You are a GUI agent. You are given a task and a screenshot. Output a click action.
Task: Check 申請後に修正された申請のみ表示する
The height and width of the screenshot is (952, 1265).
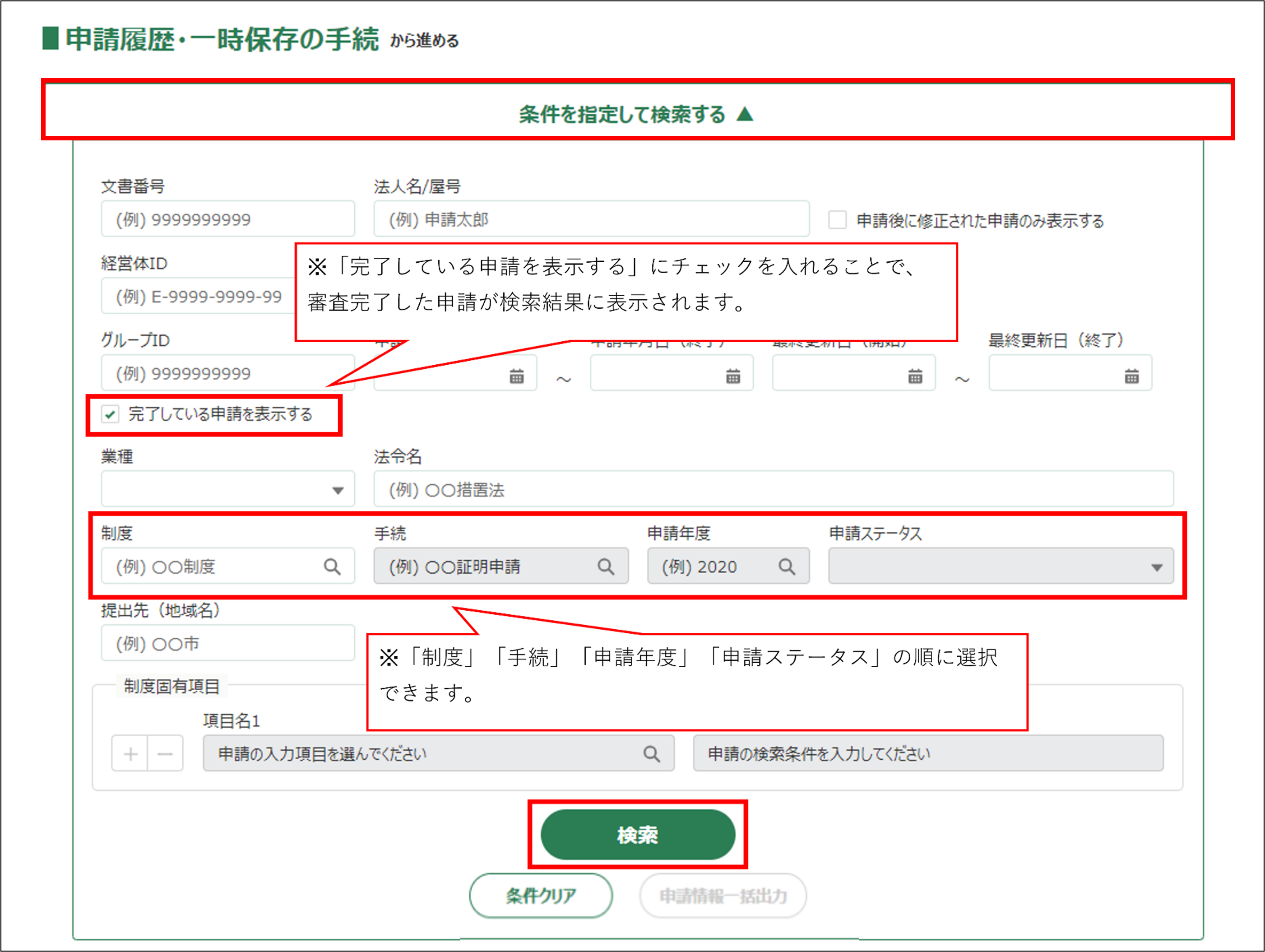(837, 220)
